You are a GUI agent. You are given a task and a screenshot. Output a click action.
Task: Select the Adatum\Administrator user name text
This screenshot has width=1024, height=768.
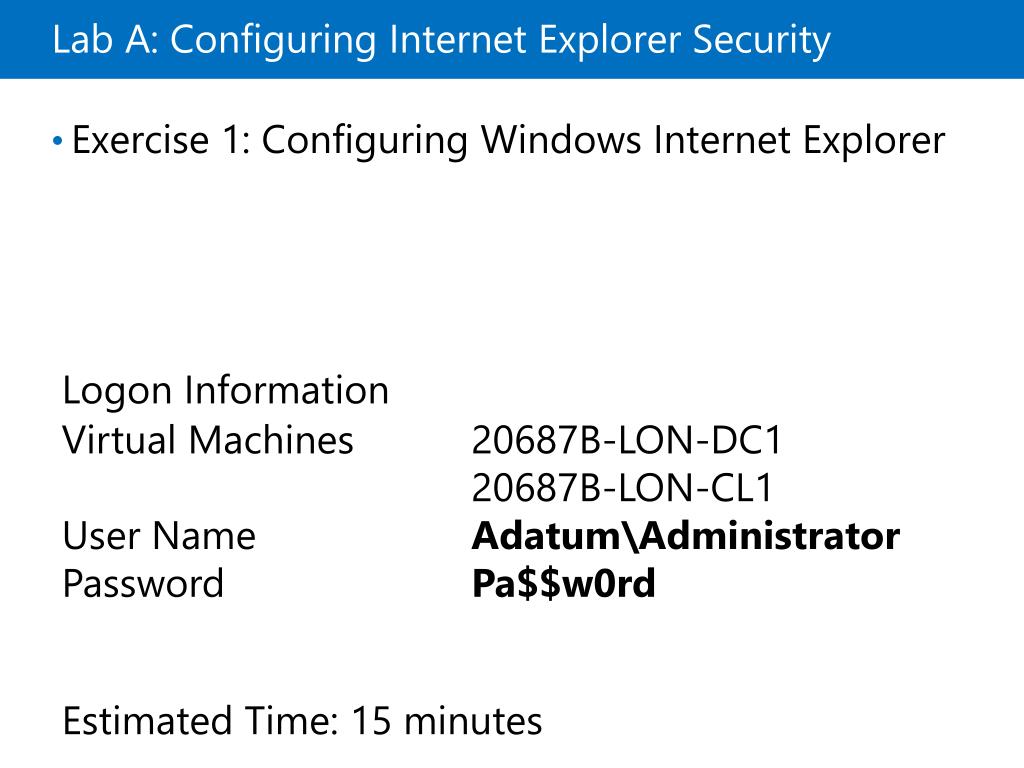686,536
